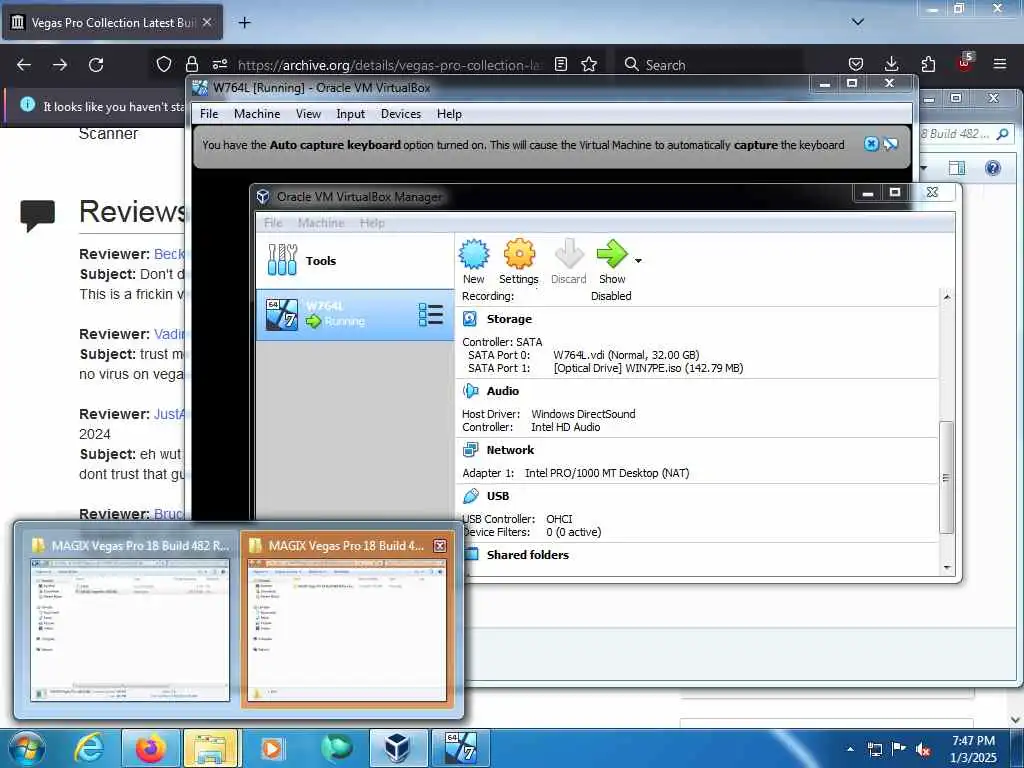
Task: Click the muted volume tray icon
Action: tap(923, 750)
